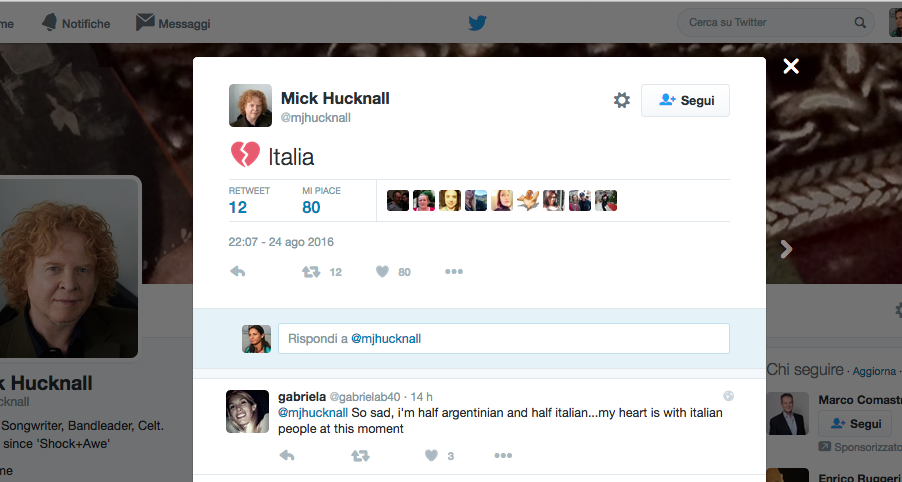Click the Twitter bird logo
The image size is (902, 482).
pyautogui.click(x=477, y=23)
